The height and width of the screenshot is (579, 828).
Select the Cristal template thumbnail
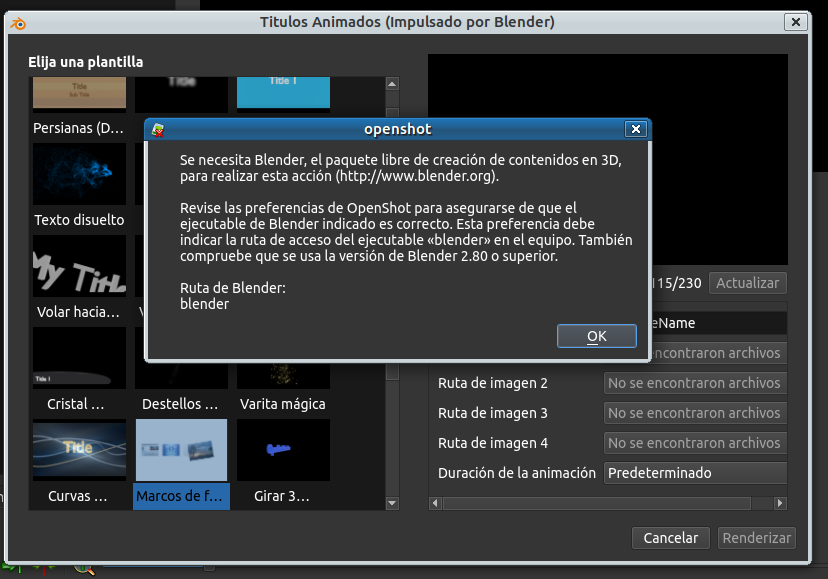pos(79,358)
